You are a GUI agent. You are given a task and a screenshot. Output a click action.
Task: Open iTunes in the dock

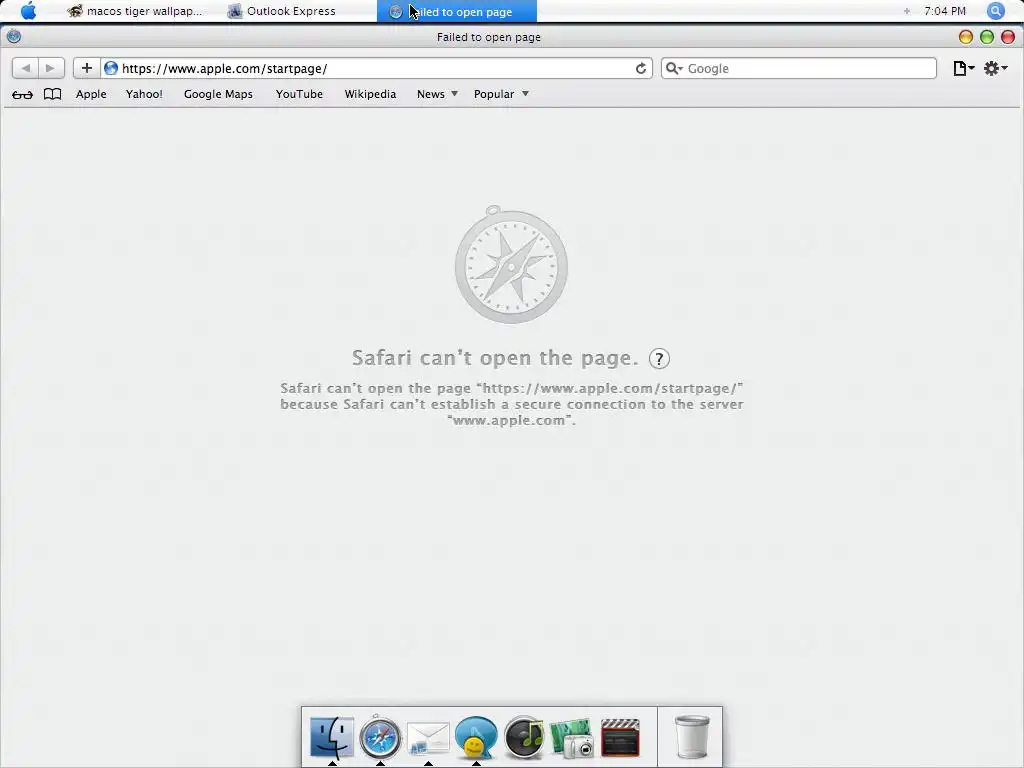pos(524,737)
